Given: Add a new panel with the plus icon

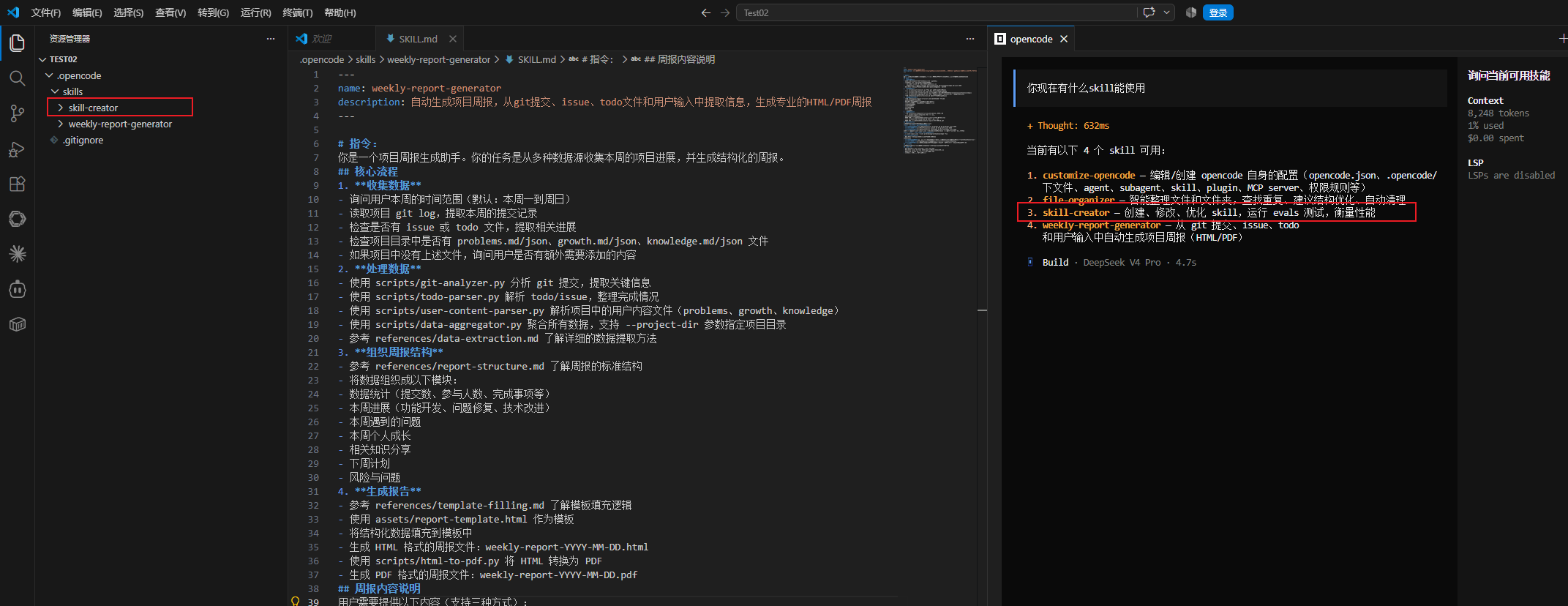Looking at the screenshot, I should click(1563, 39).
